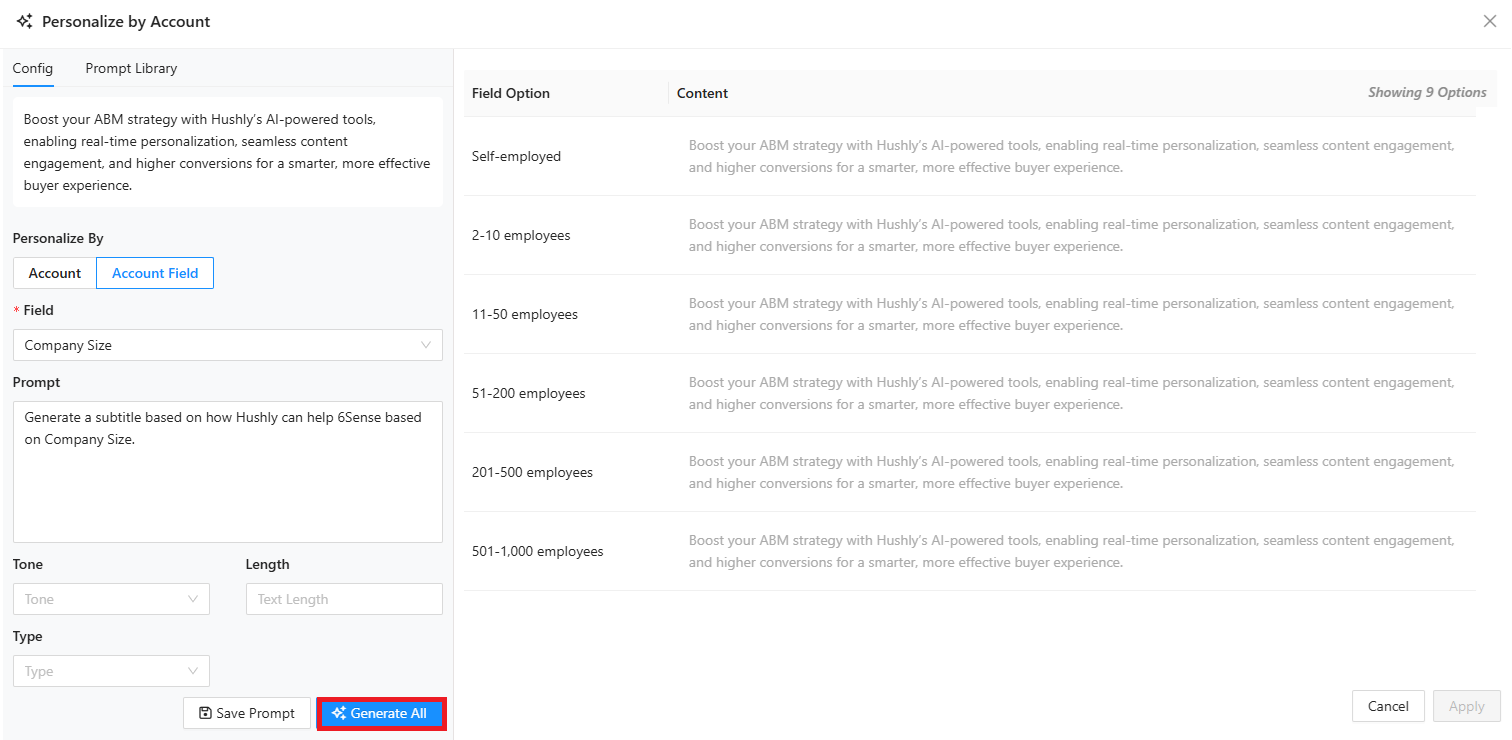
Task: Click the content text for 2-10 employees row
Action: [x=1071, y=235]
